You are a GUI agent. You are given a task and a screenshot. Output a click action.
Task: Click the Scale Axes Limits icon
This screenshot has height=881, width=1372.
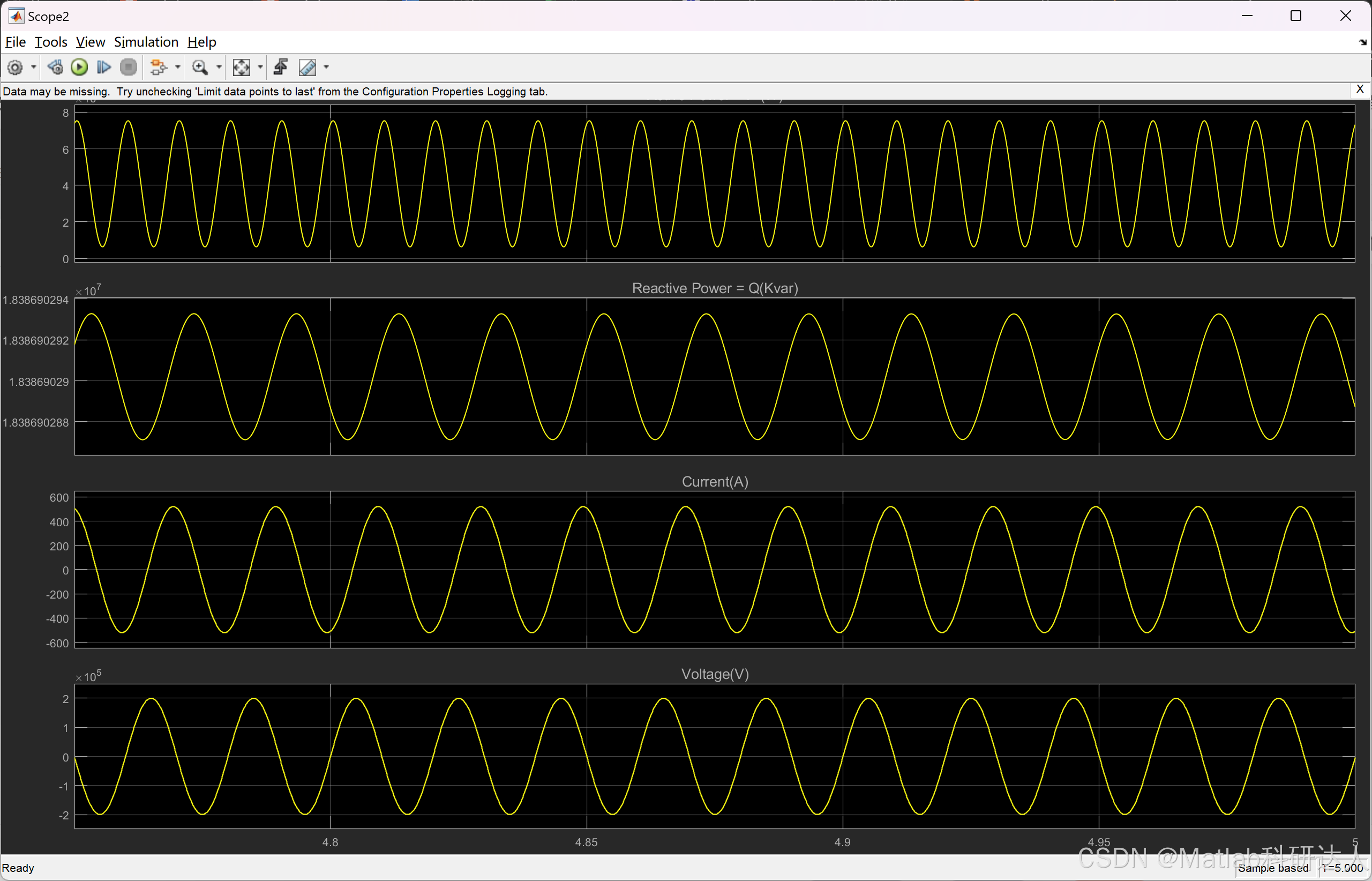coord(241,68)
